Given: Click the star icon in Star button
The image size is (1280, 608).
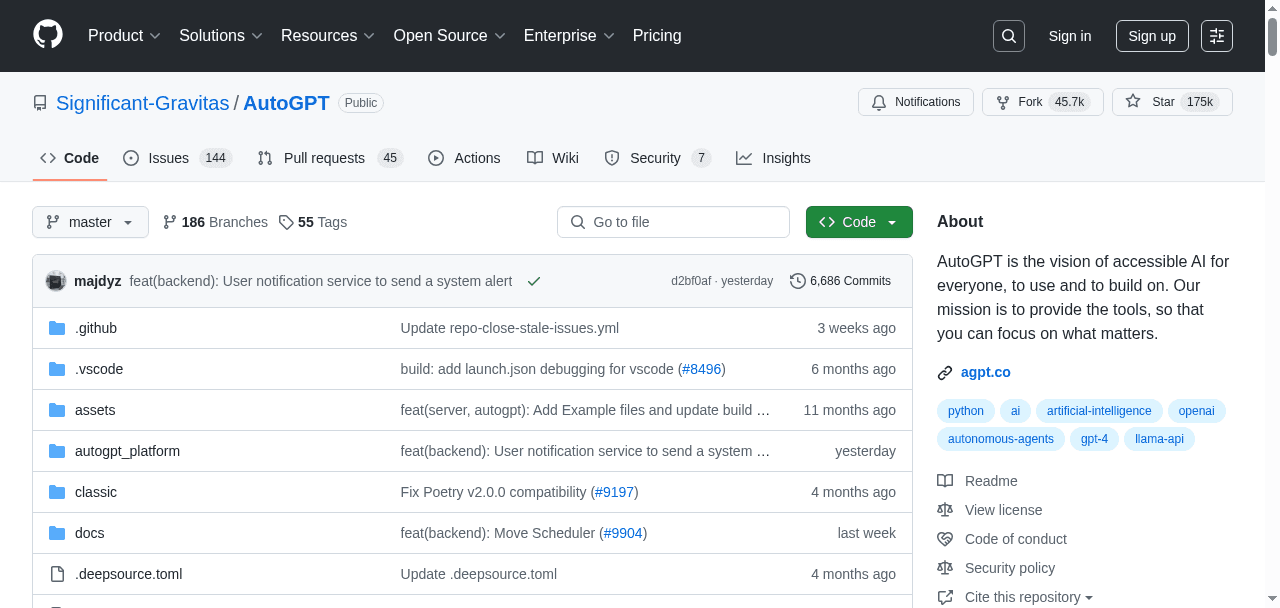Looking at the screenshot, I should [1133, 102].
